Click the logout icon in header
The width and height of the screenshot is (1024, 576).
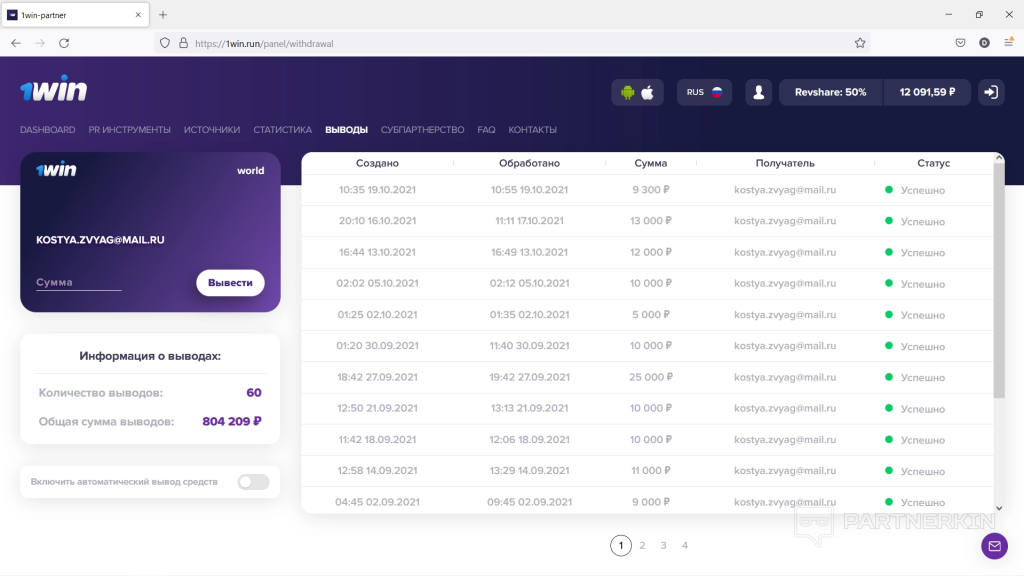coord(991,92)
